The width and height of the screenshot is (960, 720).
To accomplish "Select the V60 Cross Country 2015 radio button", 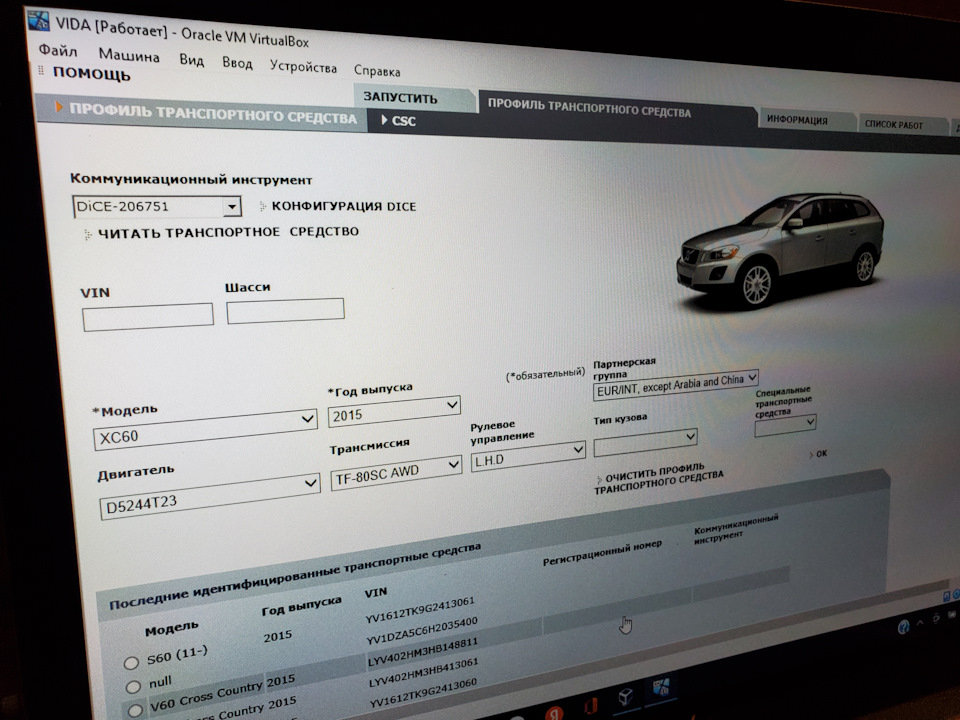I will tap(135, 710).
